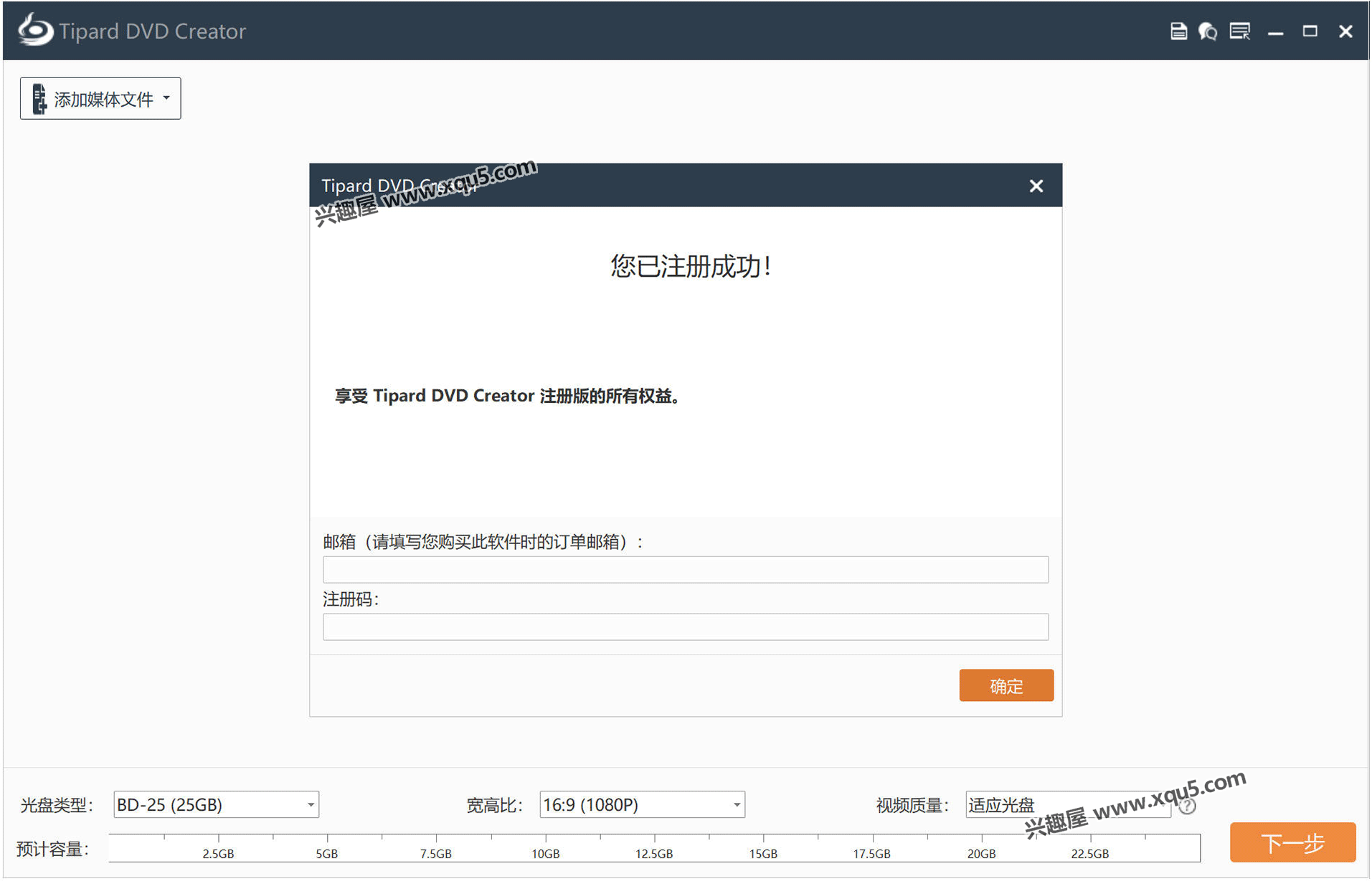The image size is (1372, 881).
Task: Click the 视频质量 label
Action: (912, 806)
